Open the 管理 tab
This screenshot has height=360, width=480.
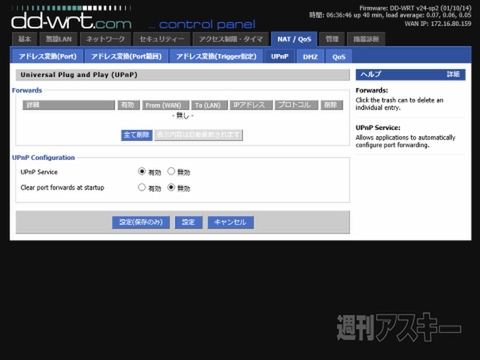[x=332, y=39]
